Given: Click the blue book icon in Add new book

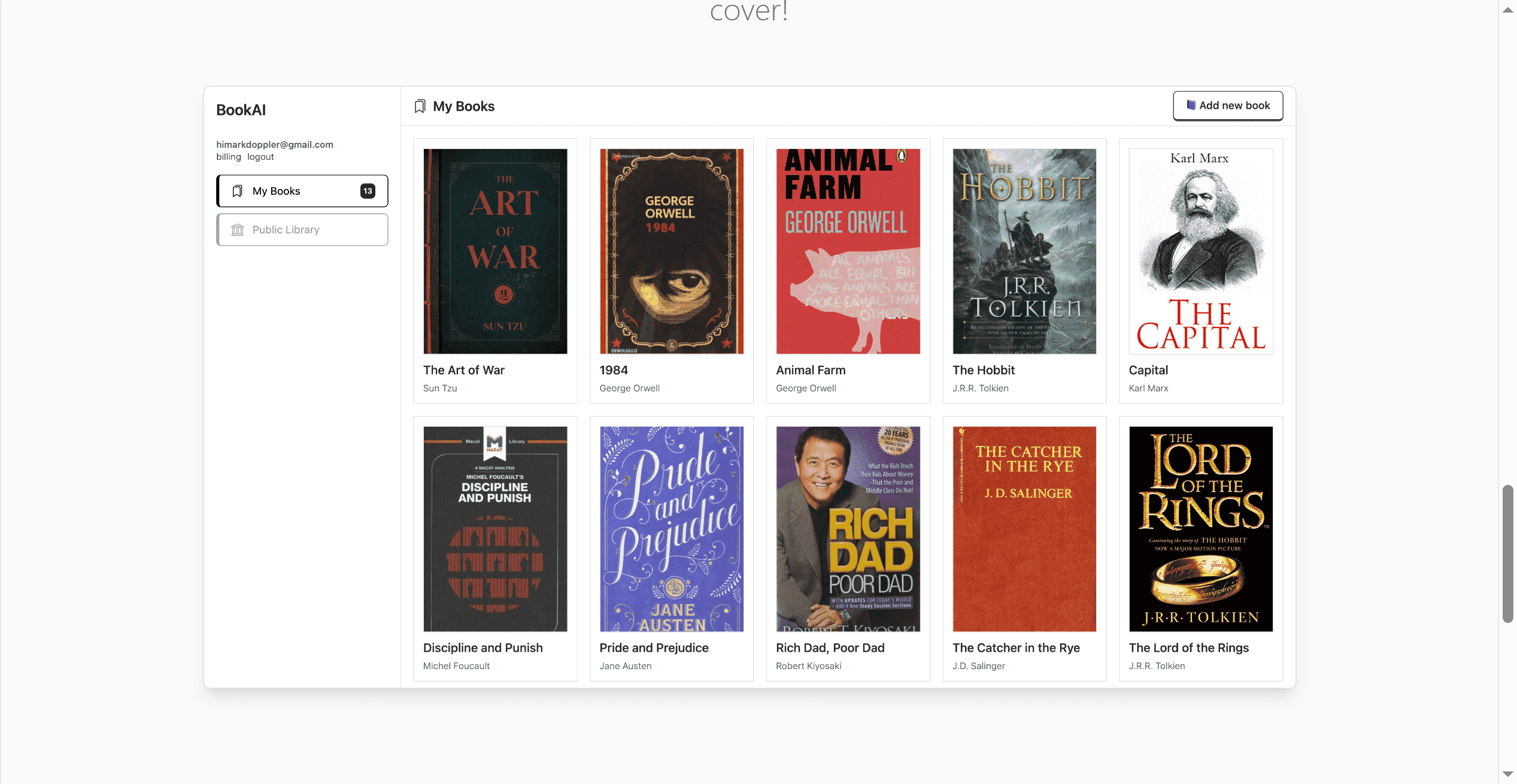Looking at the screenshot, I should (x=1191, y=105).
